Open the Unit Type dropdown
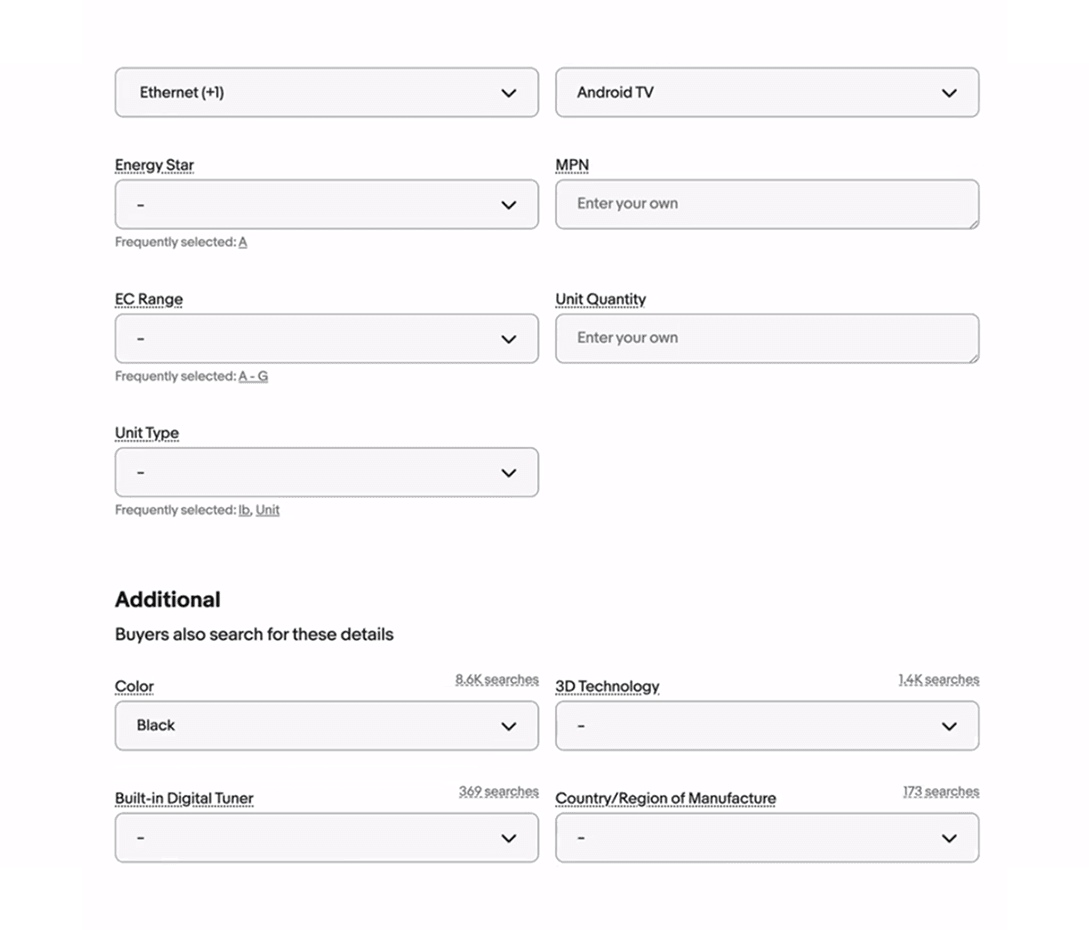 tap(326, 472)
